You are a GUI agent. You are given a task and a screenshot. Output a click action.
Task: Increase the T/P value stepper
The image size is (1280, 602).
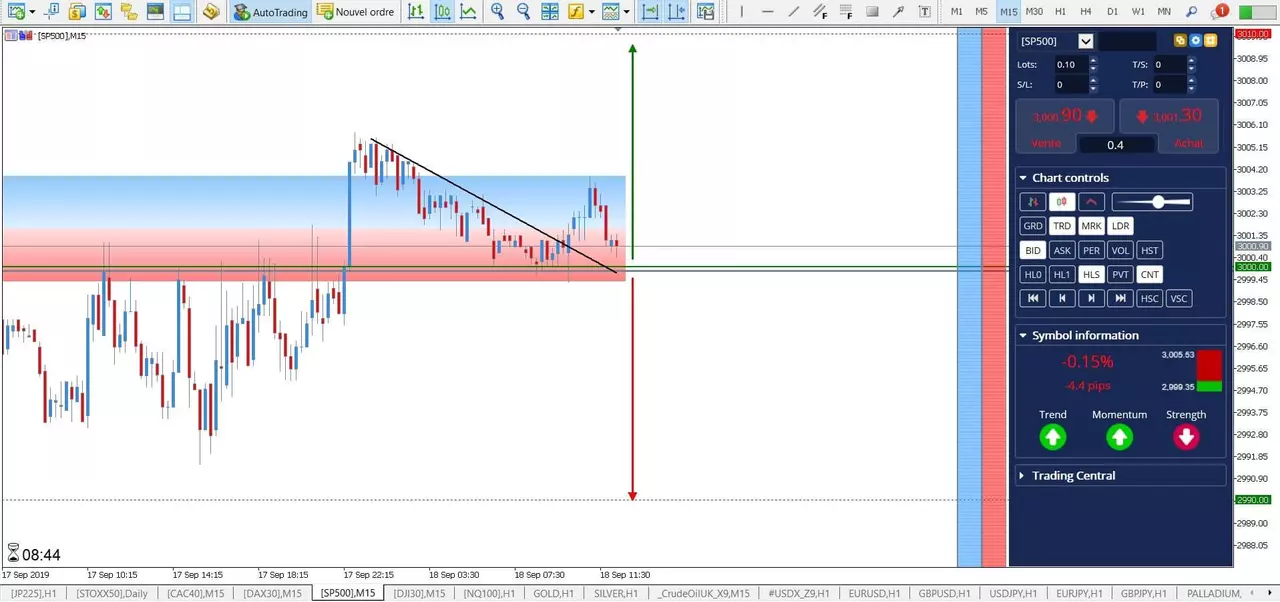pyautogui.click(x=1193, y=81)
